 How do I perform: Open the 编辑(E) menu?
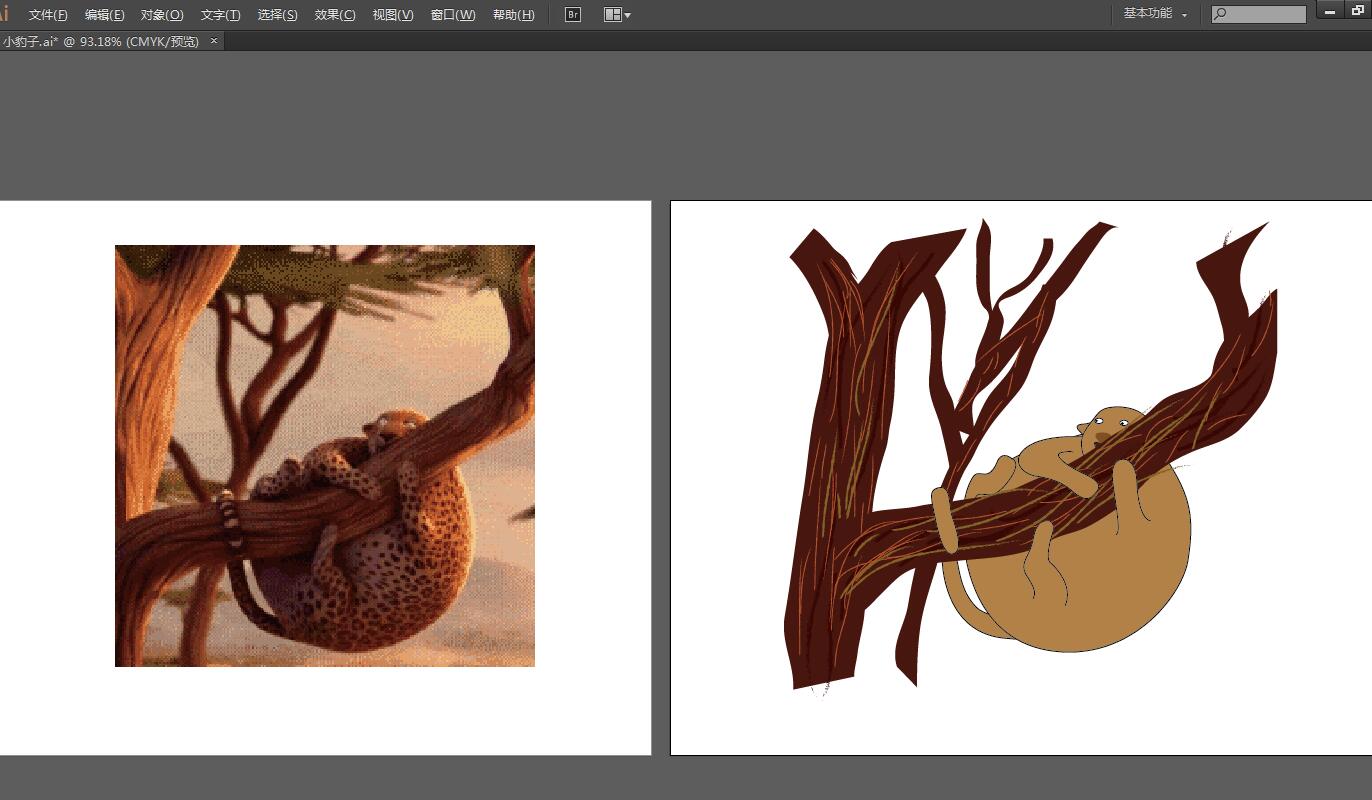click(105, 15)
